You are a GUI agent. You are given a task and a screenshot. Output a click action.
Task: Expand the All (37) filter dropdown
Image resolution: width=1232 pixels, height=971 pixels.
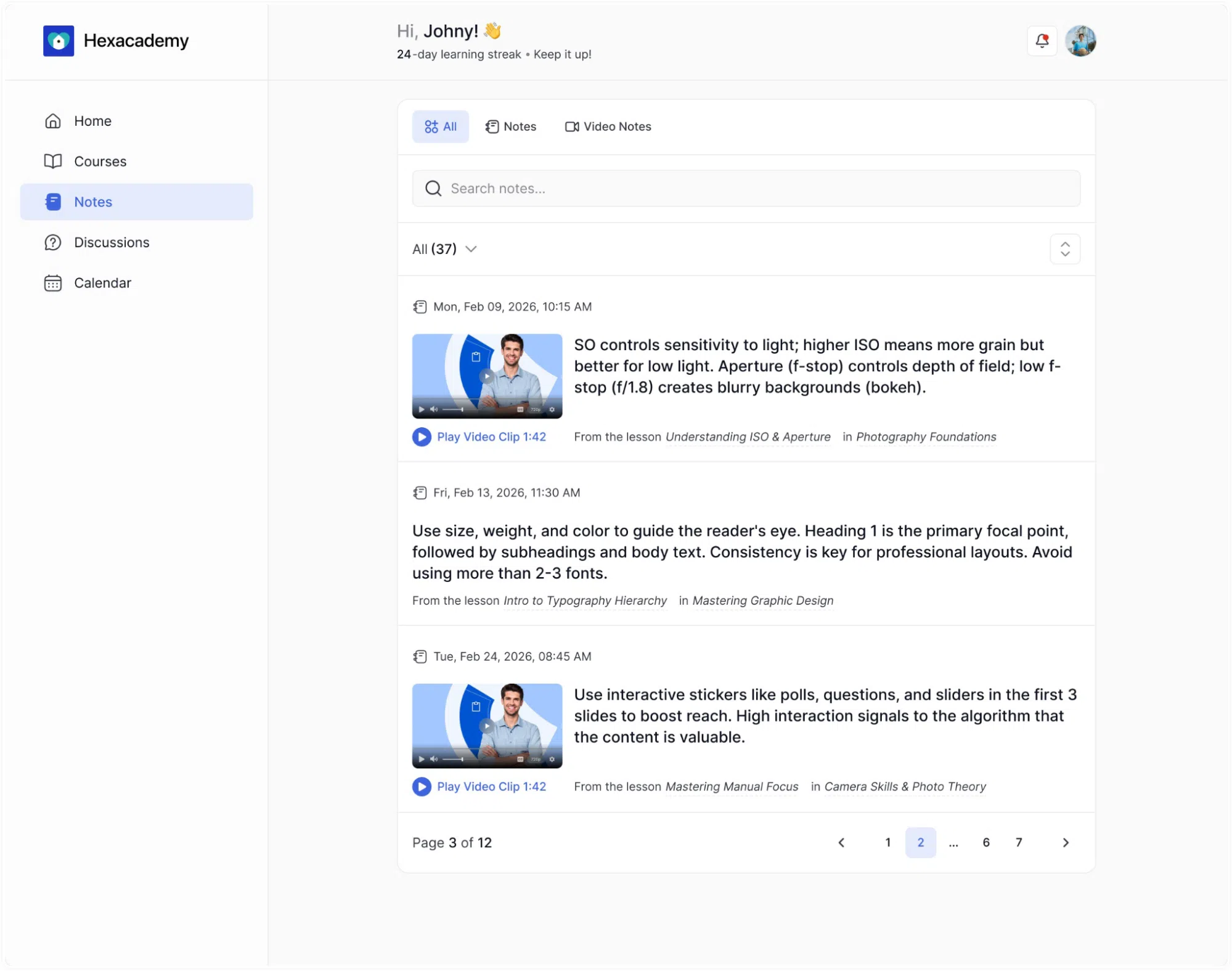tap(444, 249)
